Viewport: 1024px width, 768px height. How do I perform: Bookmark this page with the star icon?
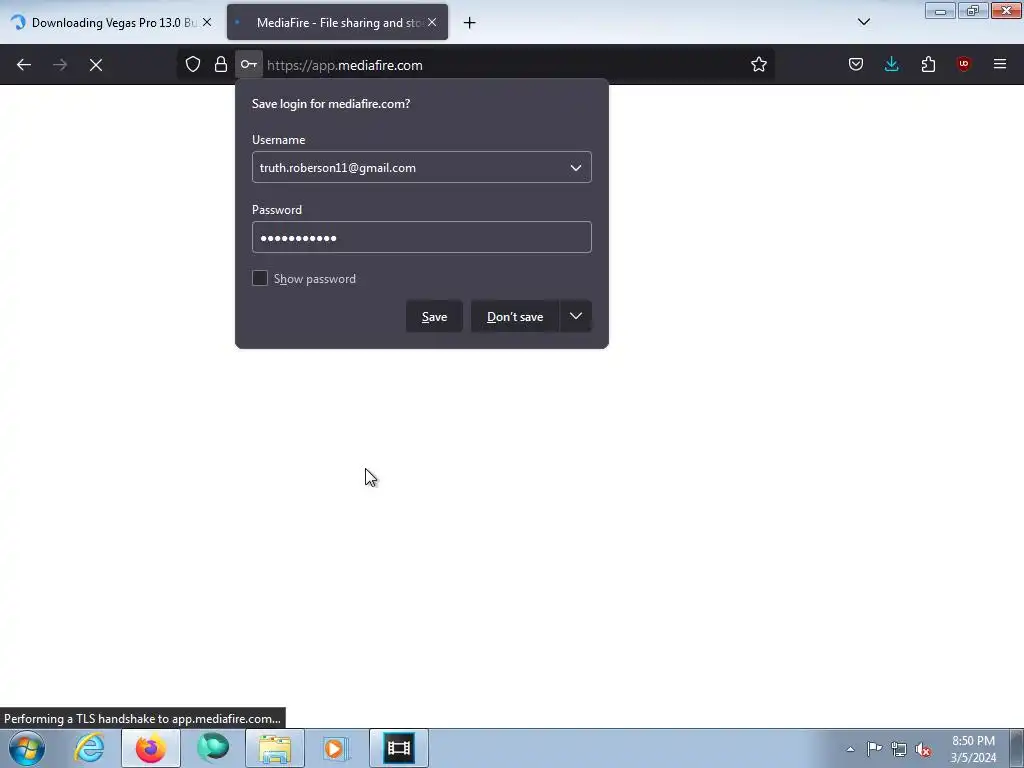tap(758, 64)
